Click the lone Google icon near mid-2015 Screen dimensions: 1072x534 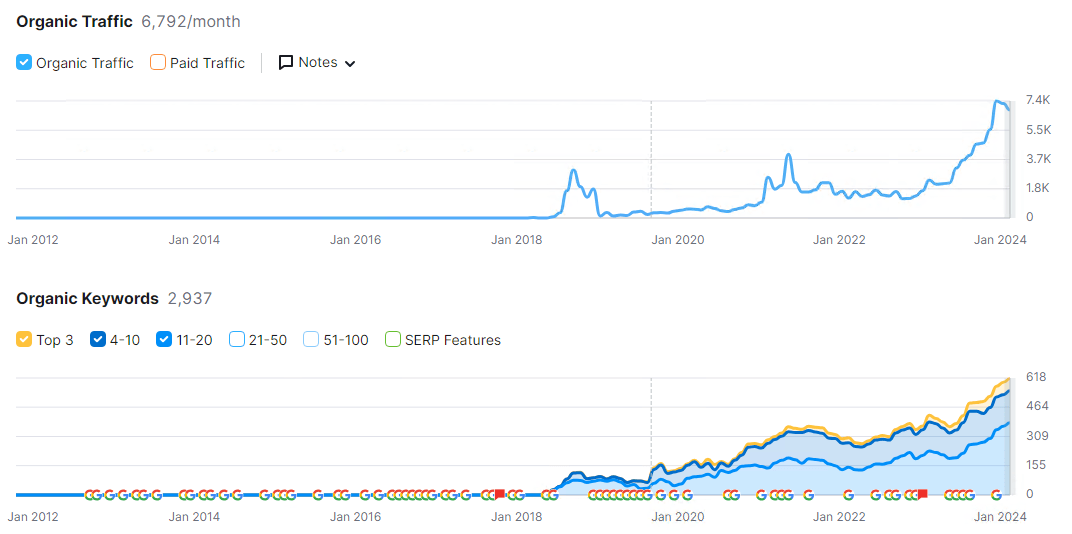pos(318,494)
